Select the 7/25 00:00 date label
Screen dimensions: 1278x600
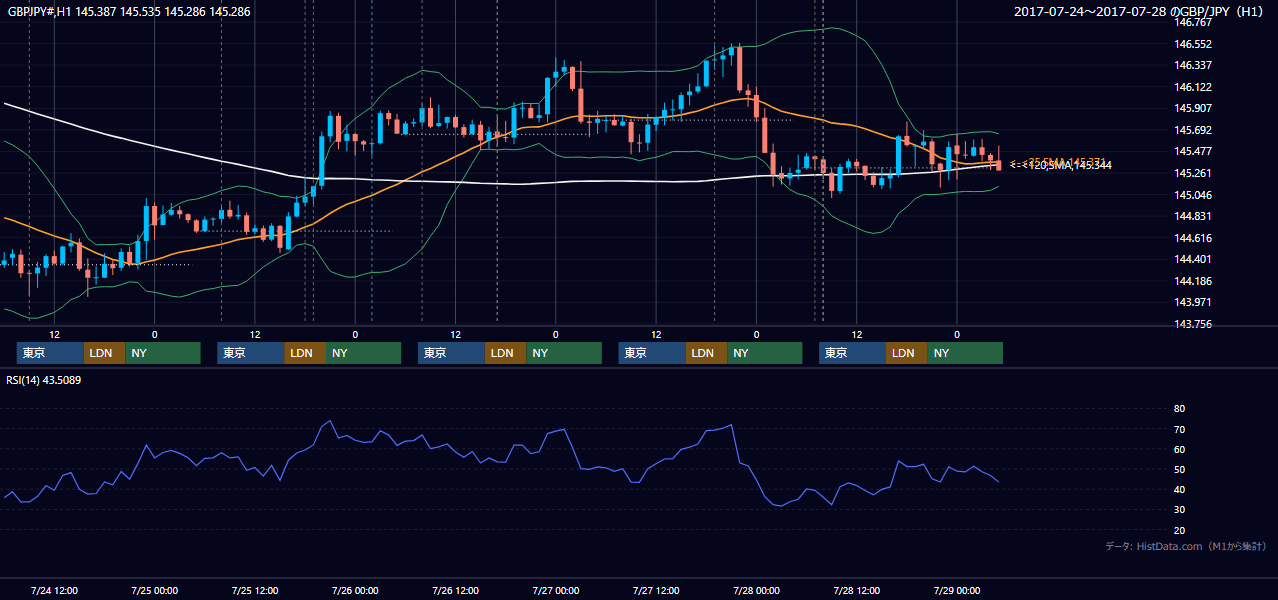tap(154, 590)
